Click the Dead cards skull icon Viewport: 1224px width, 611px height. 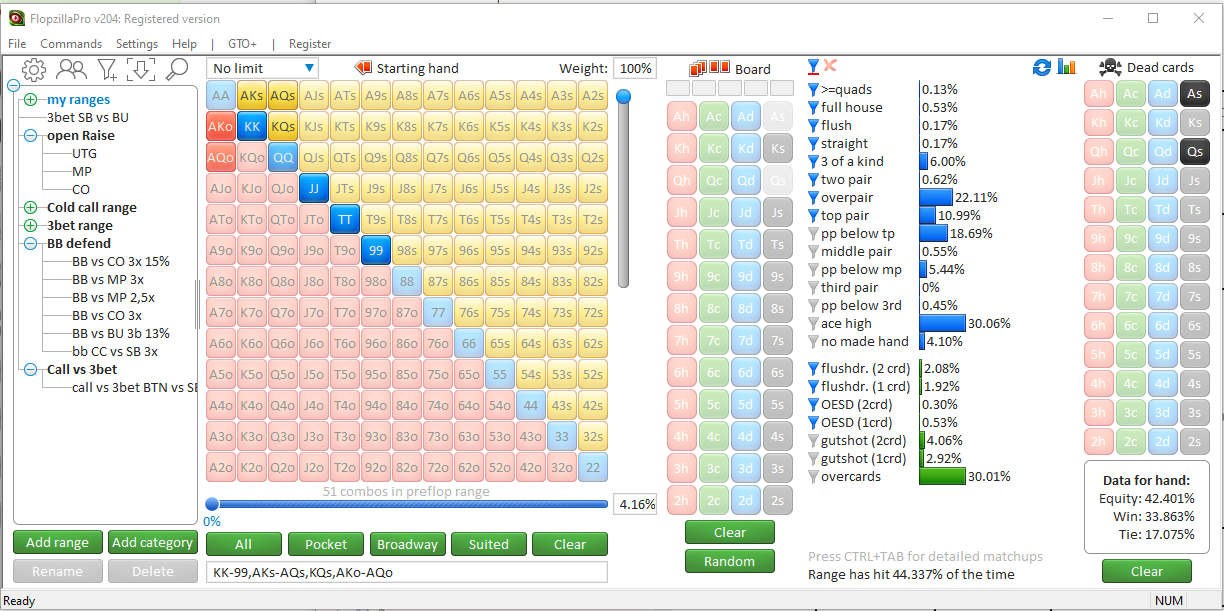[1109, 67]
